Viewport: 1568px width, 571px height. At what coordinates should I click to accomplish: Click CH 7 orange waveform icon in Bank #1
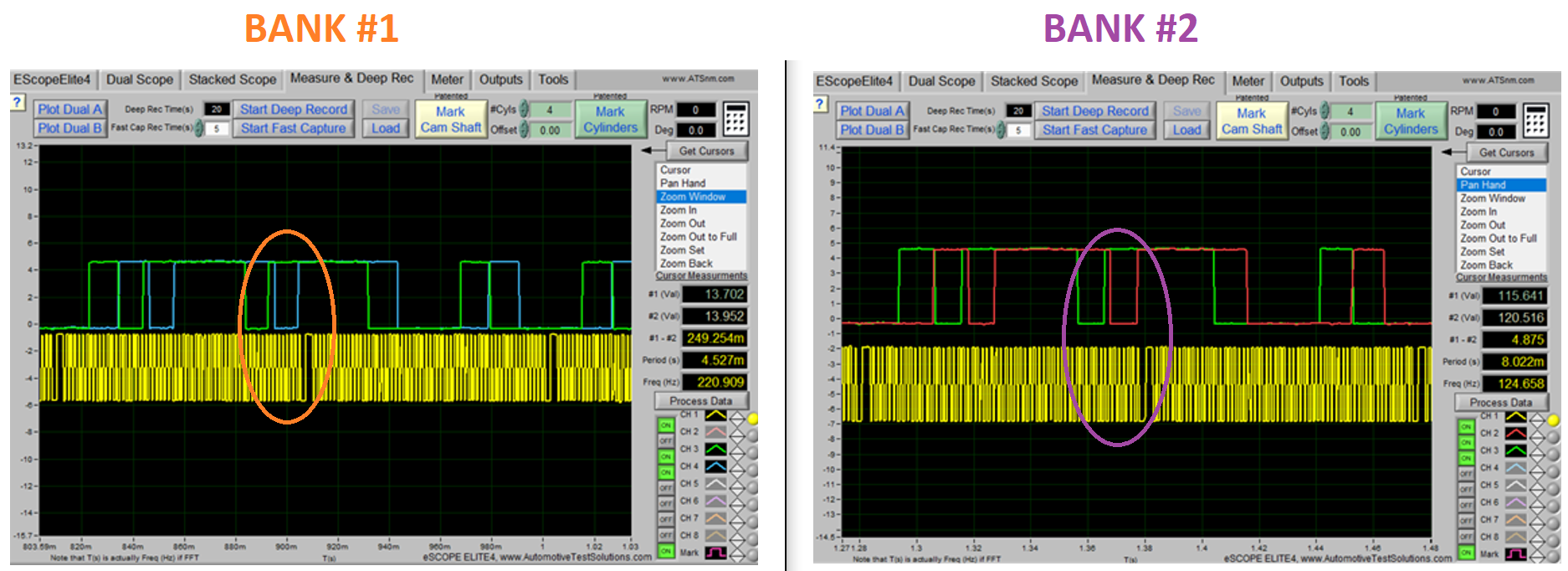point(715,518)
